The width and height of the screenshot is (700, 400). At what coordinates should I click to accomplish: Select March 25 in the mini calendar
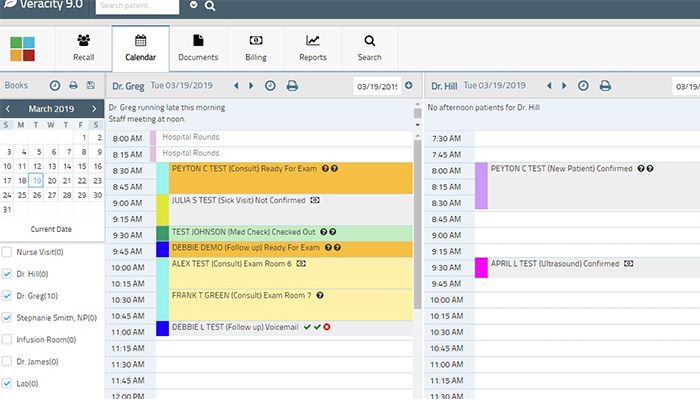pos(22,195)
